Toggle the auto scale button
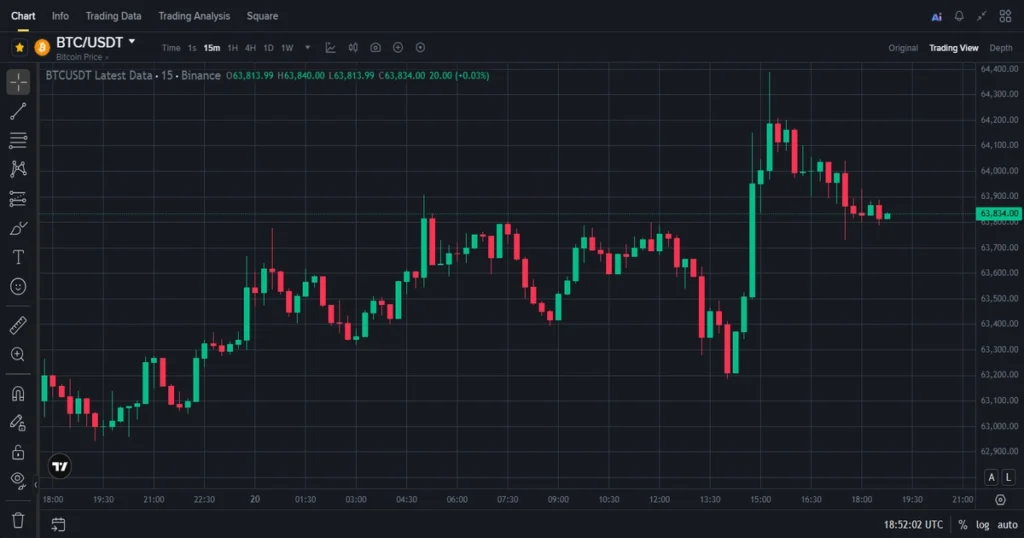This screenshot has height=538, width=1024. click(1007, 524)
